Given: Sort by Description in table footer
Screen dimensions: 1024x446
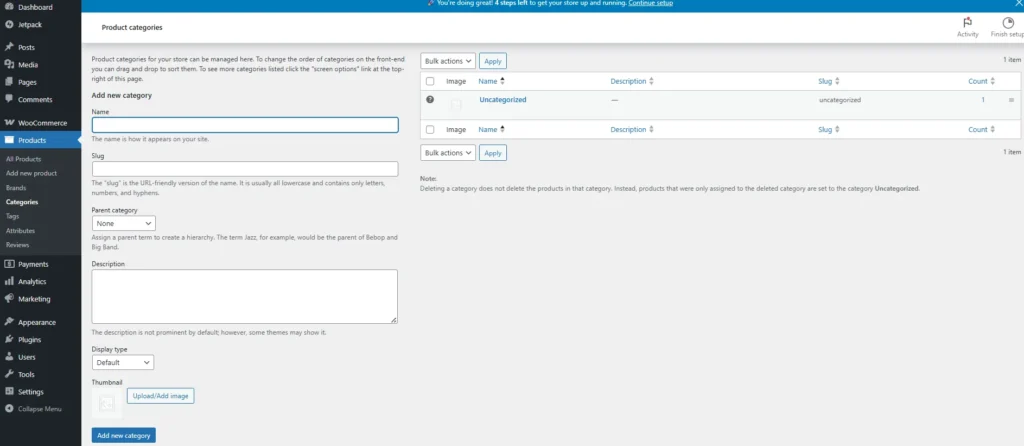Looking at the screenshot, I should tap(632, 130).
